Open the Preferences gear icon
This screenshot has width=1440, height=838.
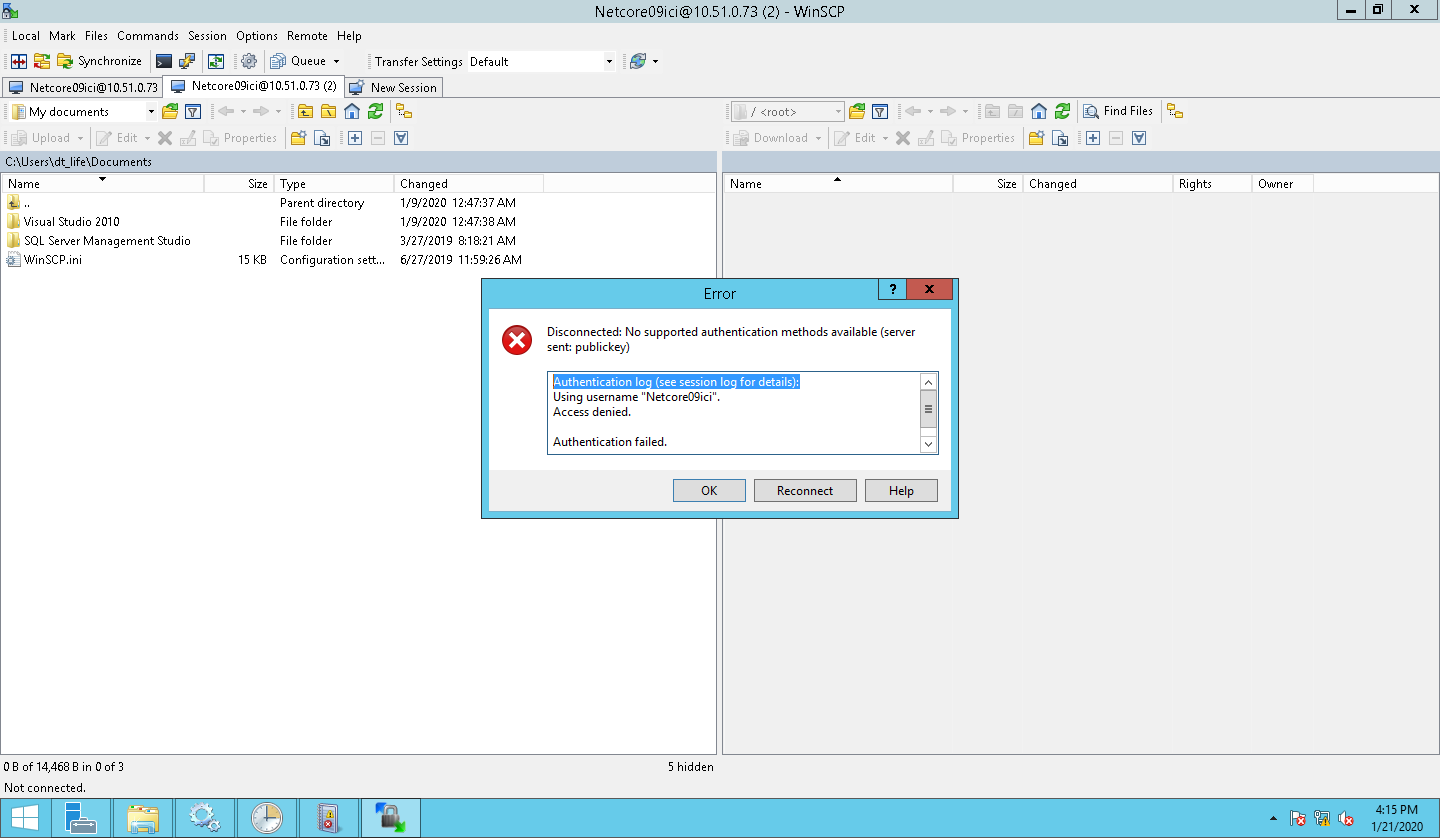click(249, 61)
